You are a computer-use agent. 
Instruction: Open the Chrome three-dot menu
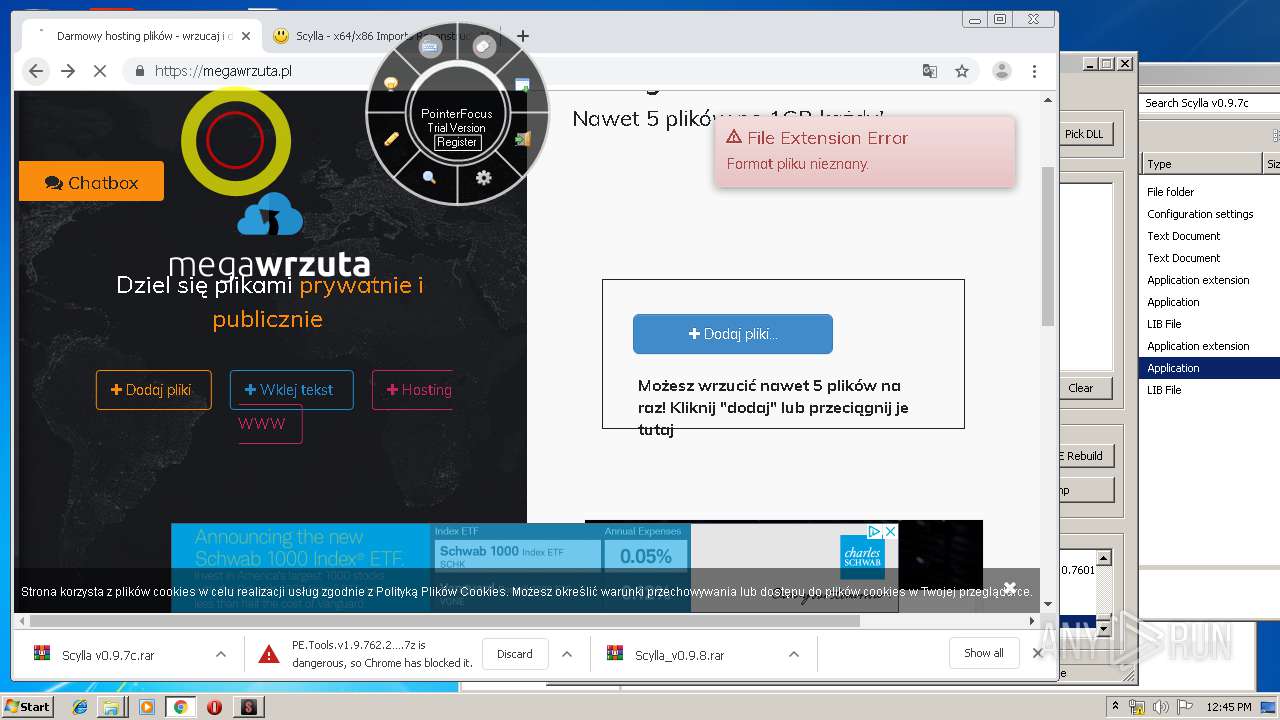(x=1034, y=71)
